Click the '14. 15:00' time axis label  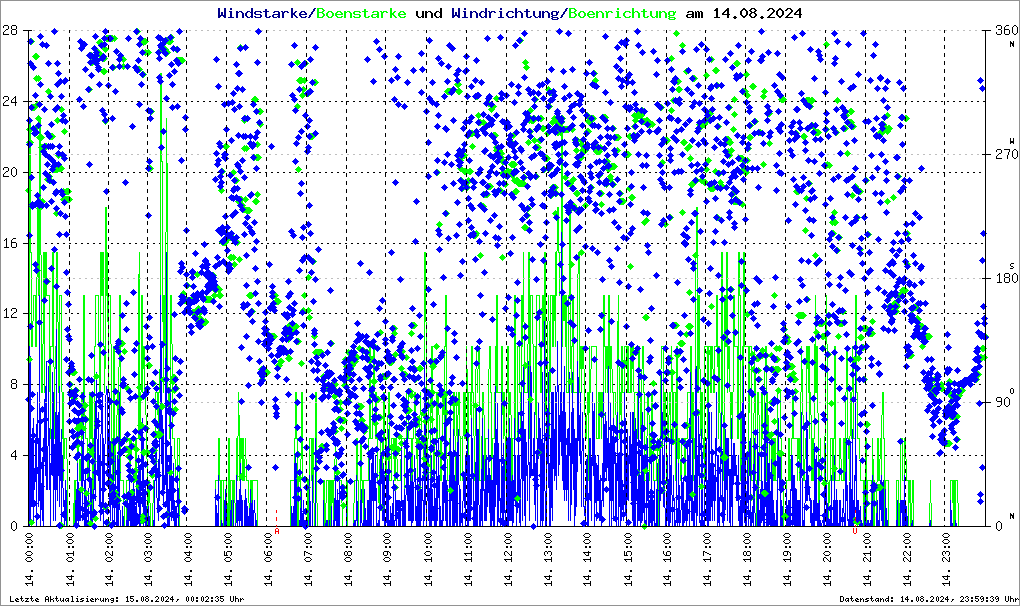627,560
